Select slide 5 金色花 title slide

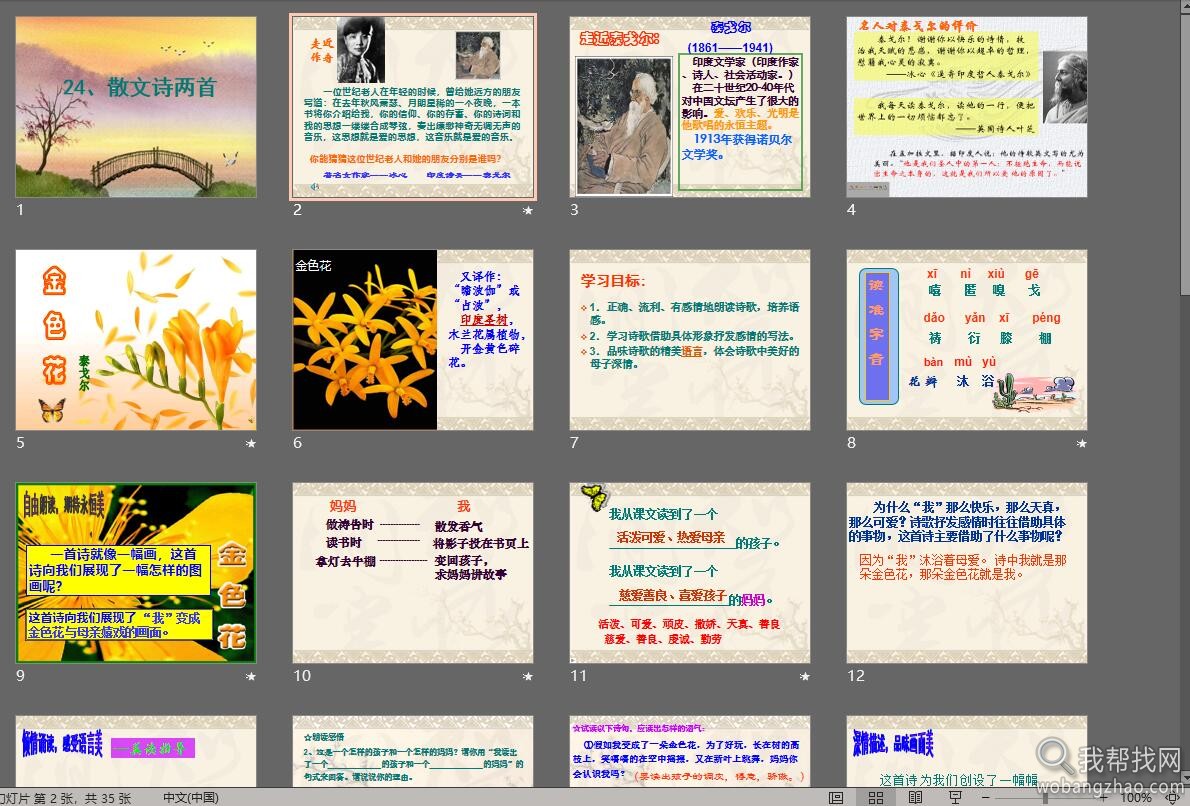[136, 340]
